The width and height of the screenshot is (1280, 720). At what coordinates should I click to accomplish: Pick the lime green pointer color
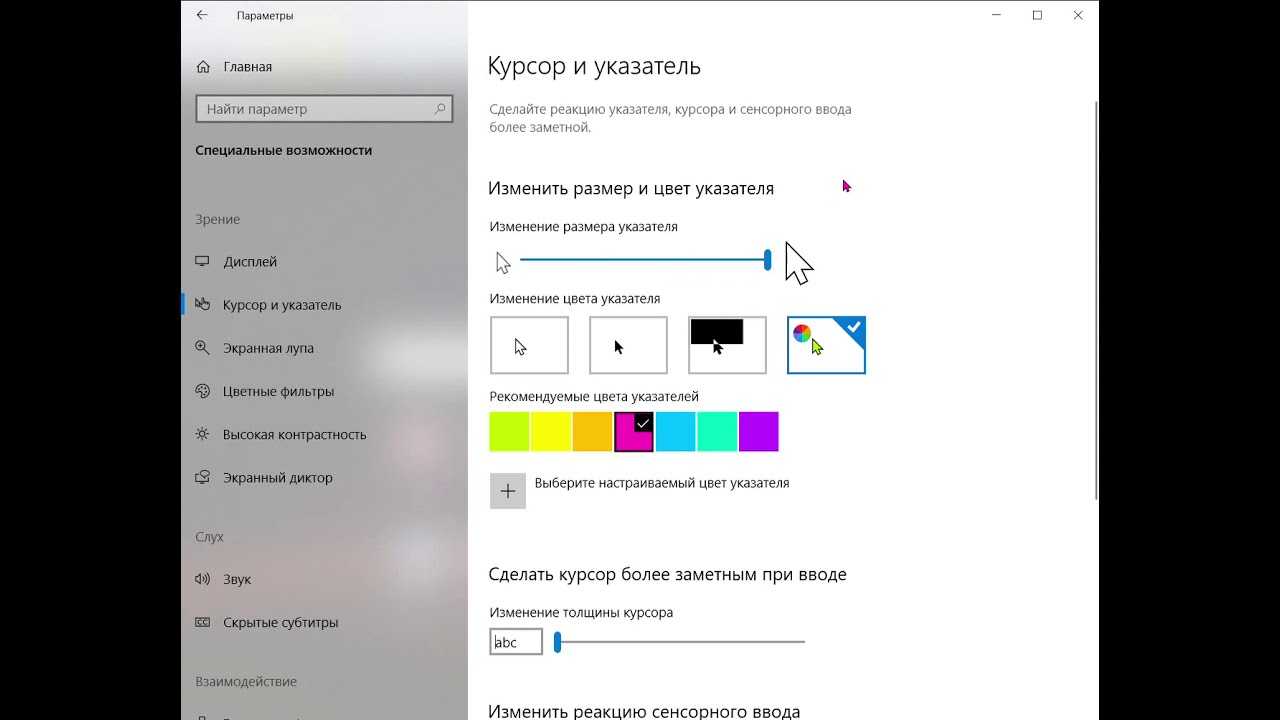(x=509, y=432)
